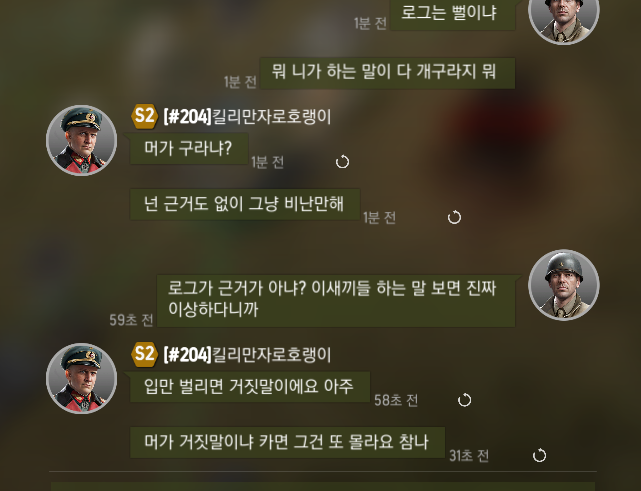Select the '넌 근거도 없이 그냥 비난만해' bubble
The image size is (641, 491).
(x=245, y=204)
